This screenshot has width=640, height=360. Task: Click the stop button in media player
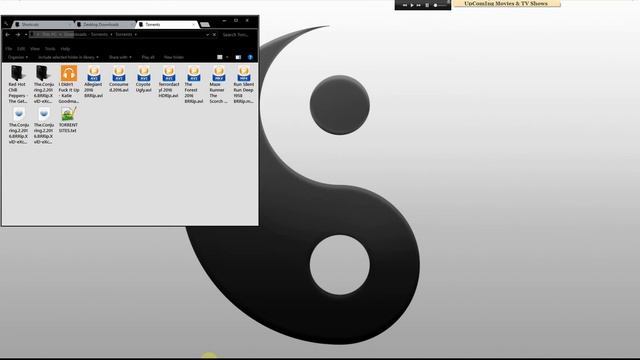(x=427, y=5)
